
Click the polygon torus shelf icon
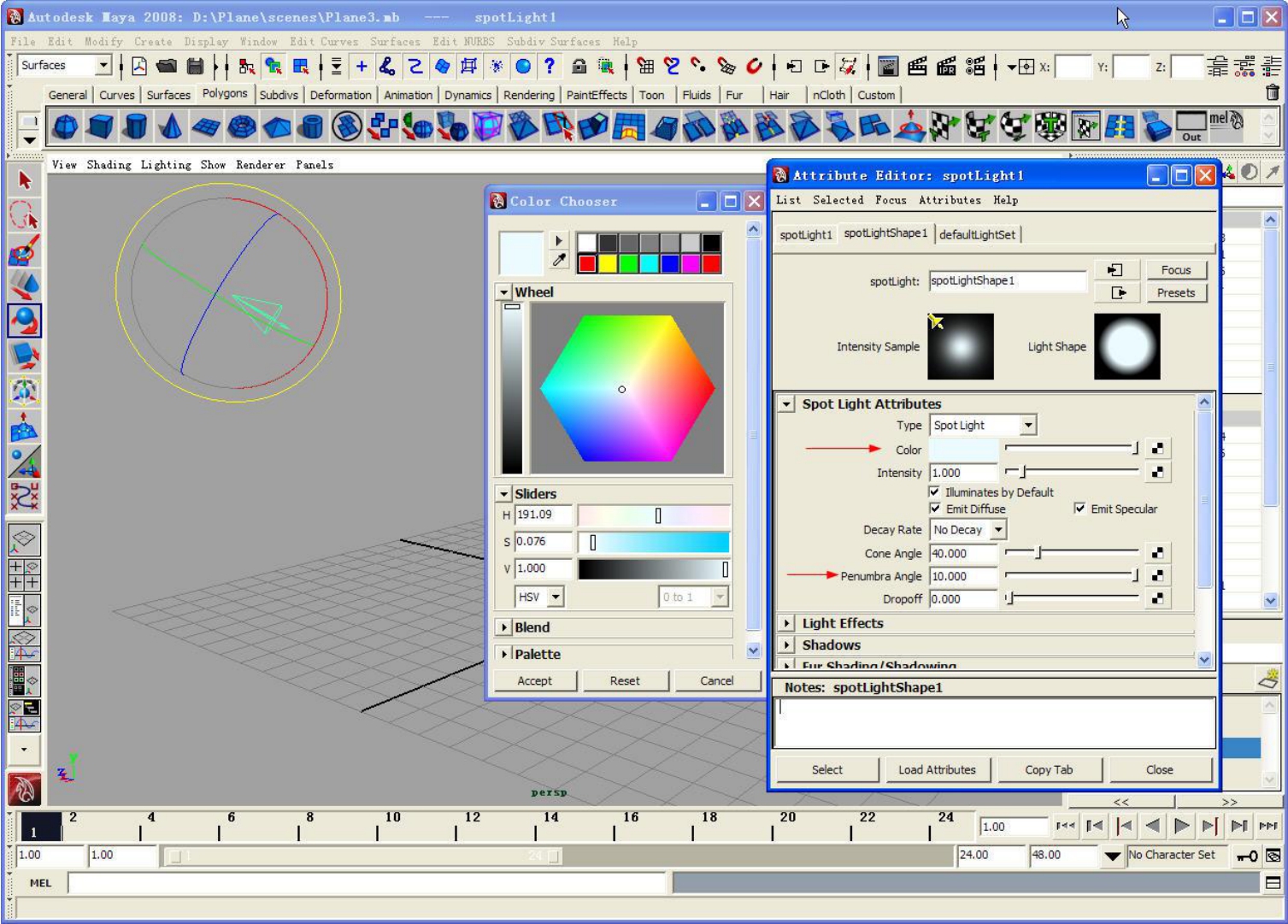click(x=242, y=127)
